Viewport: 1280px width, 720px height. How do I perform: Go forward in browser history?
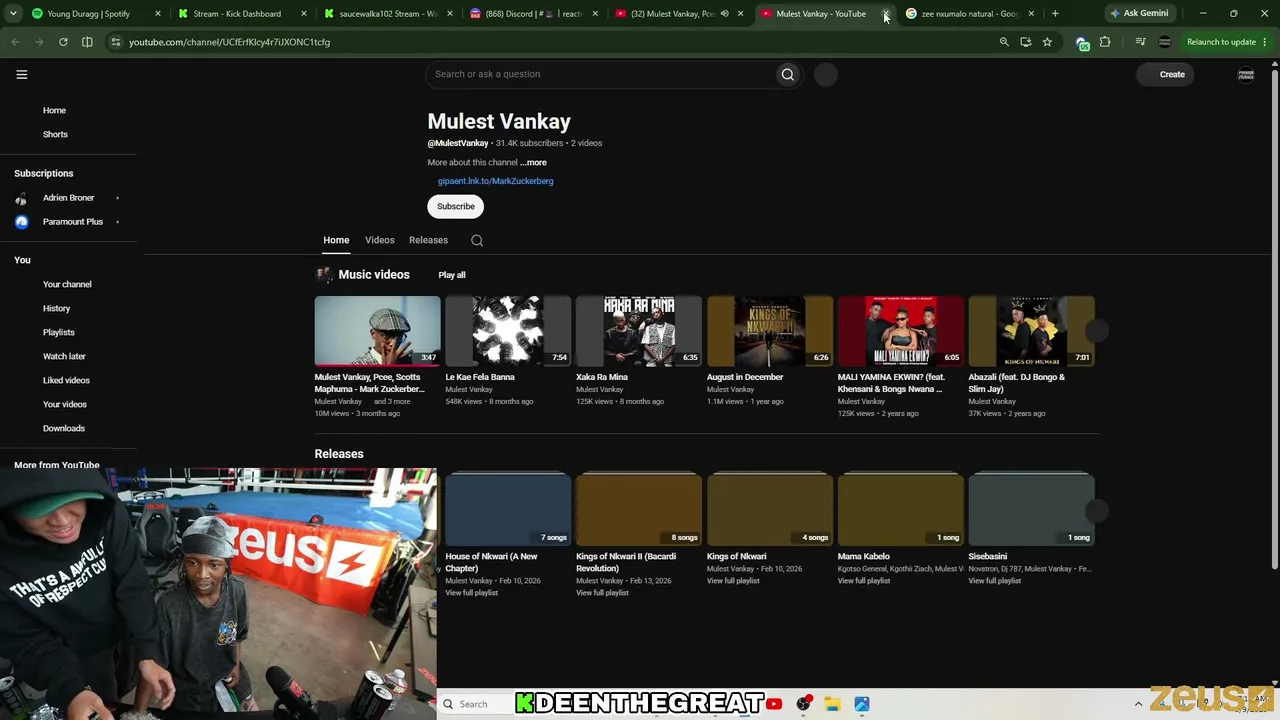tap(39, 42)
